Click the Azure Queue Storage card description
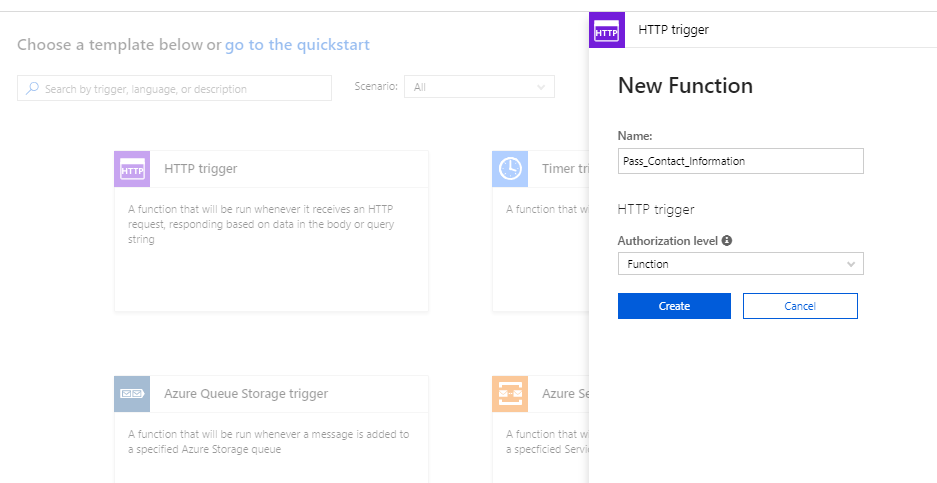 268,441
